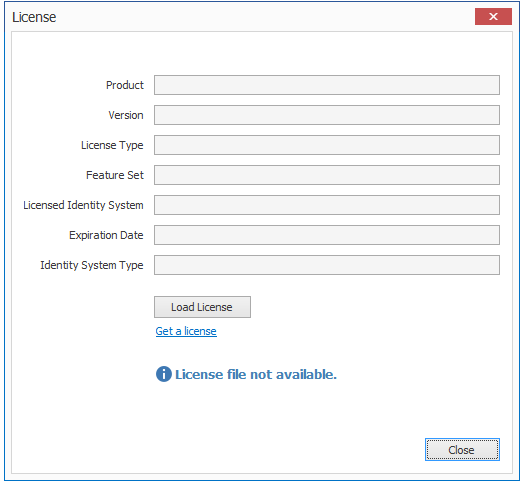Click the Product label

pos(125,85)
